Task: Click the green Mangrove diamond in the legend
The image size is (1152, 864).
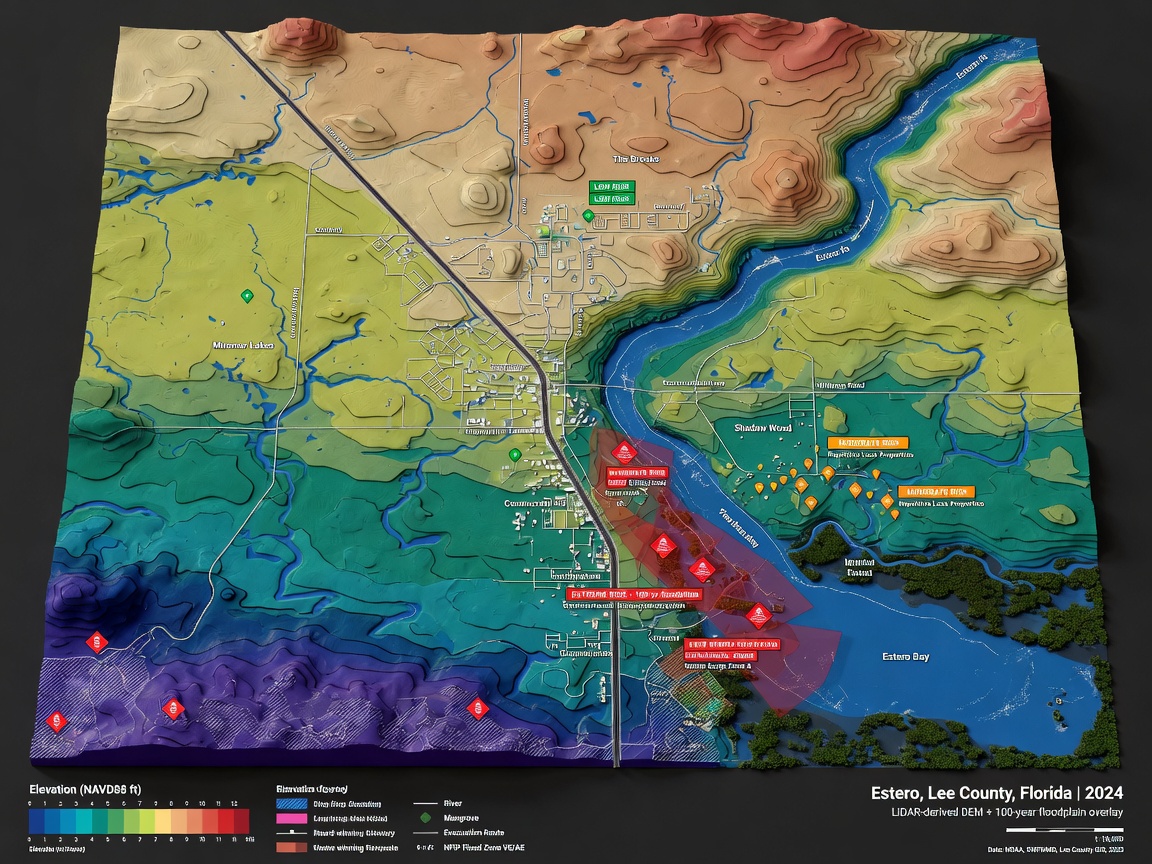Action: pyautogui.click(x=425, y=818)
